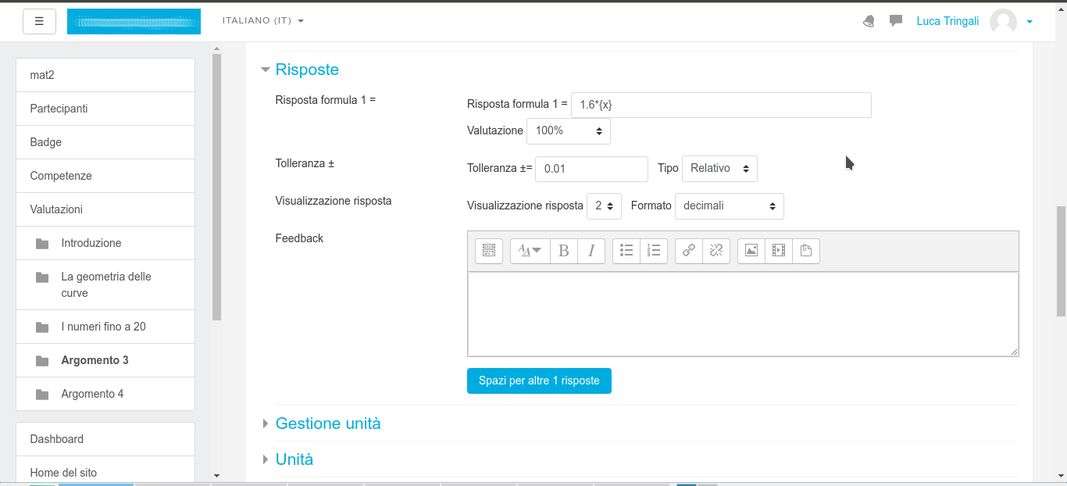Open Argomento 3 section
The height and width of the screenshot is (486, 1067).
coord(105,360)
